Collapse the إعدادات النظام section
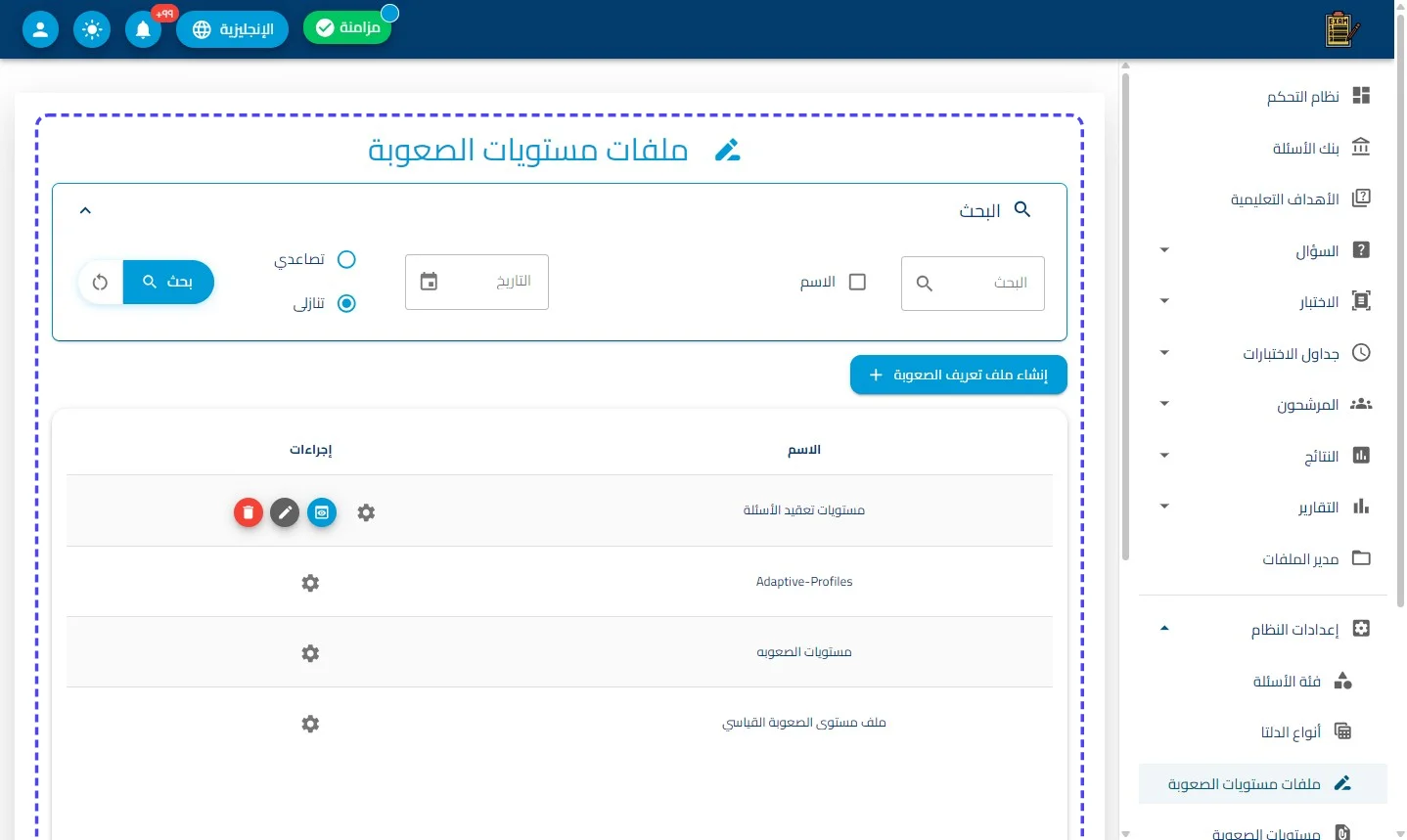The height and width of the screenshot is (840, 1407). pos(1164,629)
